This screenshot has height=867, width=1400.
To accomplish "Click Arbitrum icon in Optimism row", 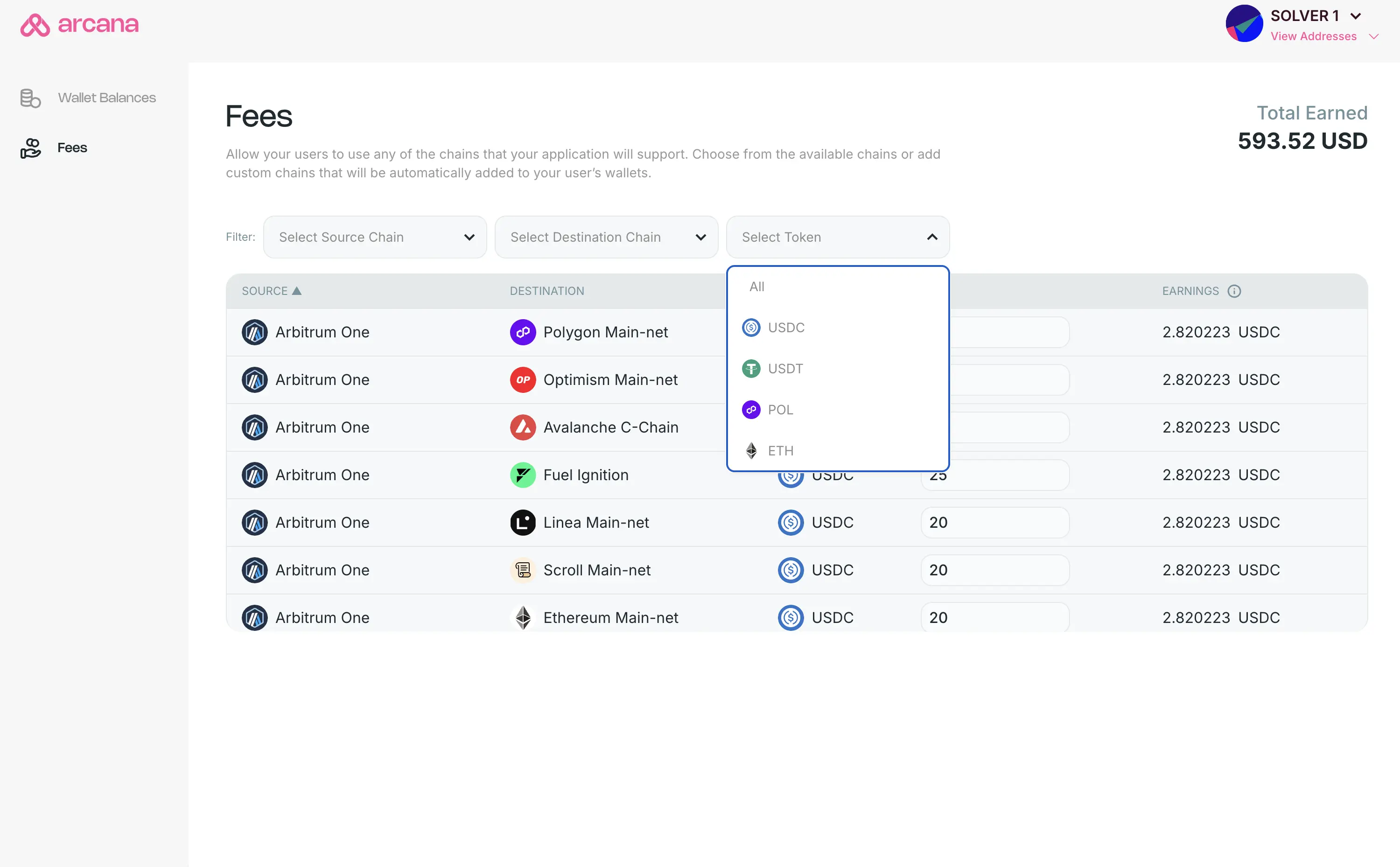I will click(x=254, y=380).
